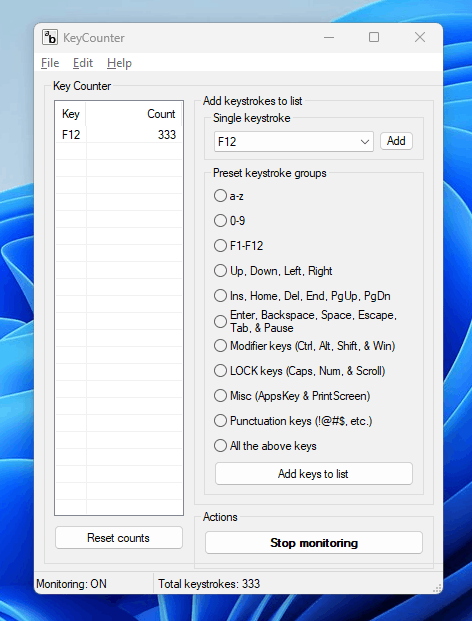Click the Count column header

pos(134,114)
